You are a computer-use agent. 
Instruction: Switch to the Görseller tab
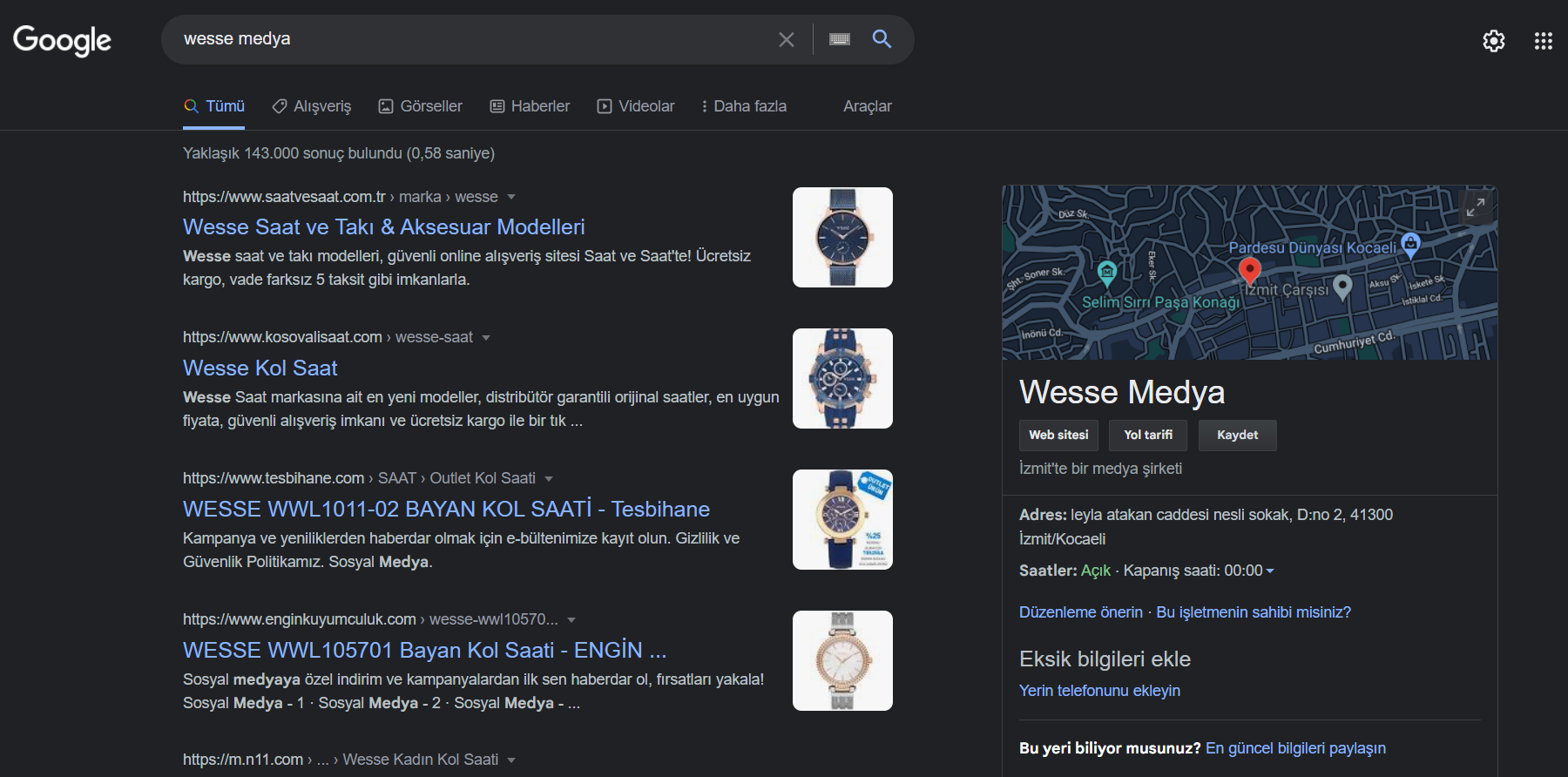point(421,106)
